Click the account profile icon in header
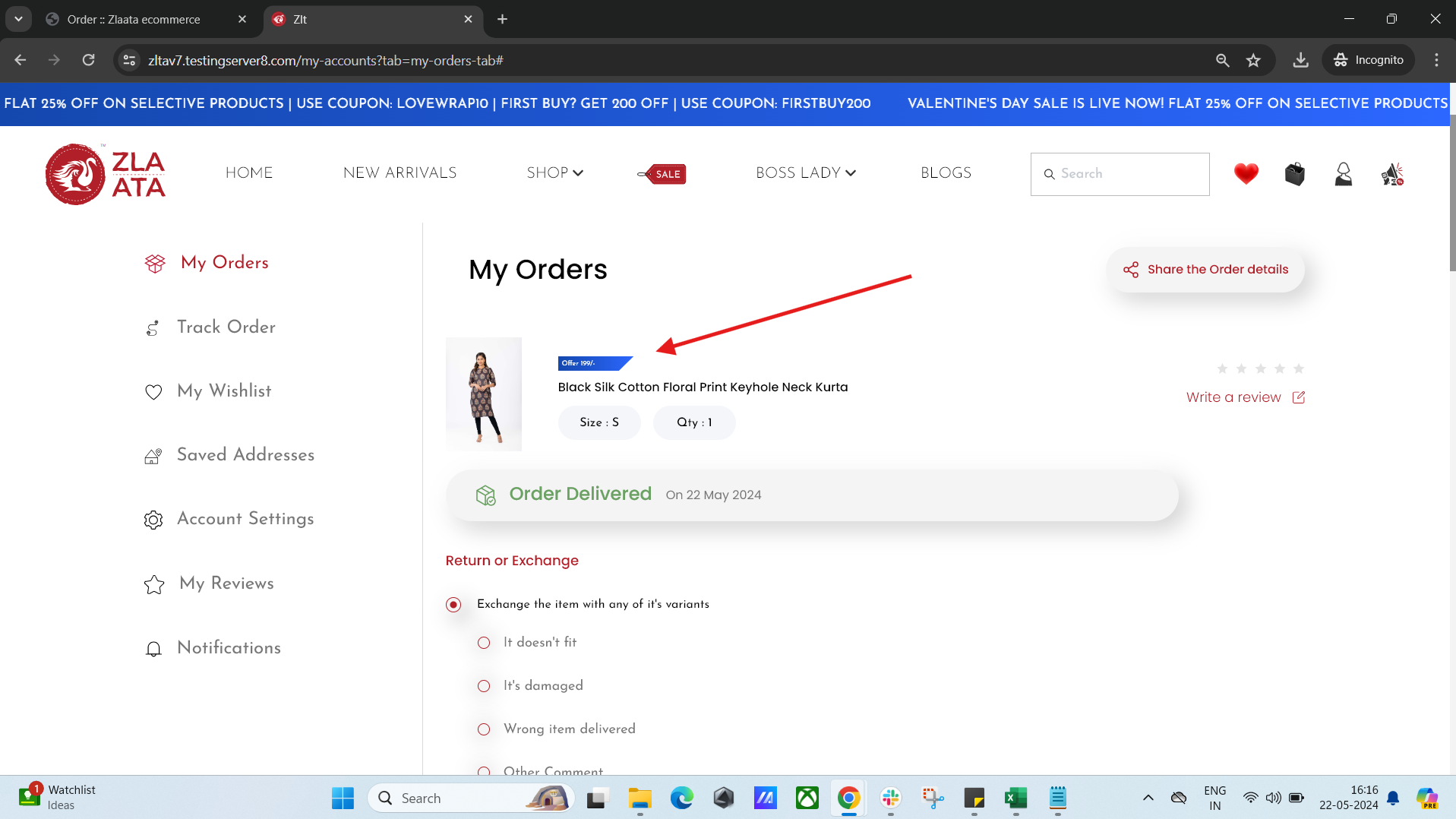The width and height of the screenshot is (1456, 819). pos(1343,173)
